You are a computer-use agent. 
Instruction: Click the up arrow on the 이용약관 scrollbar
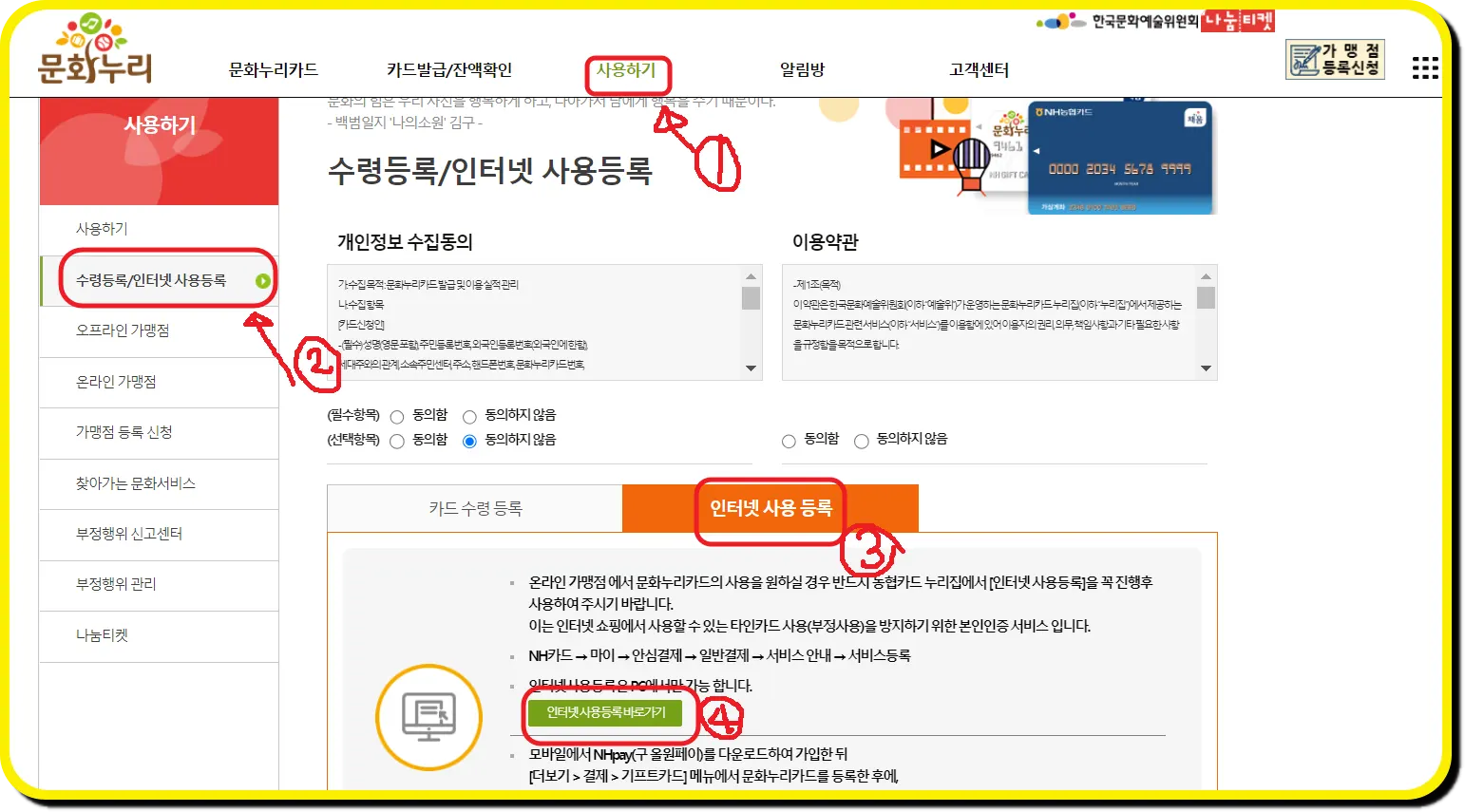click(x=1207, y=278)
